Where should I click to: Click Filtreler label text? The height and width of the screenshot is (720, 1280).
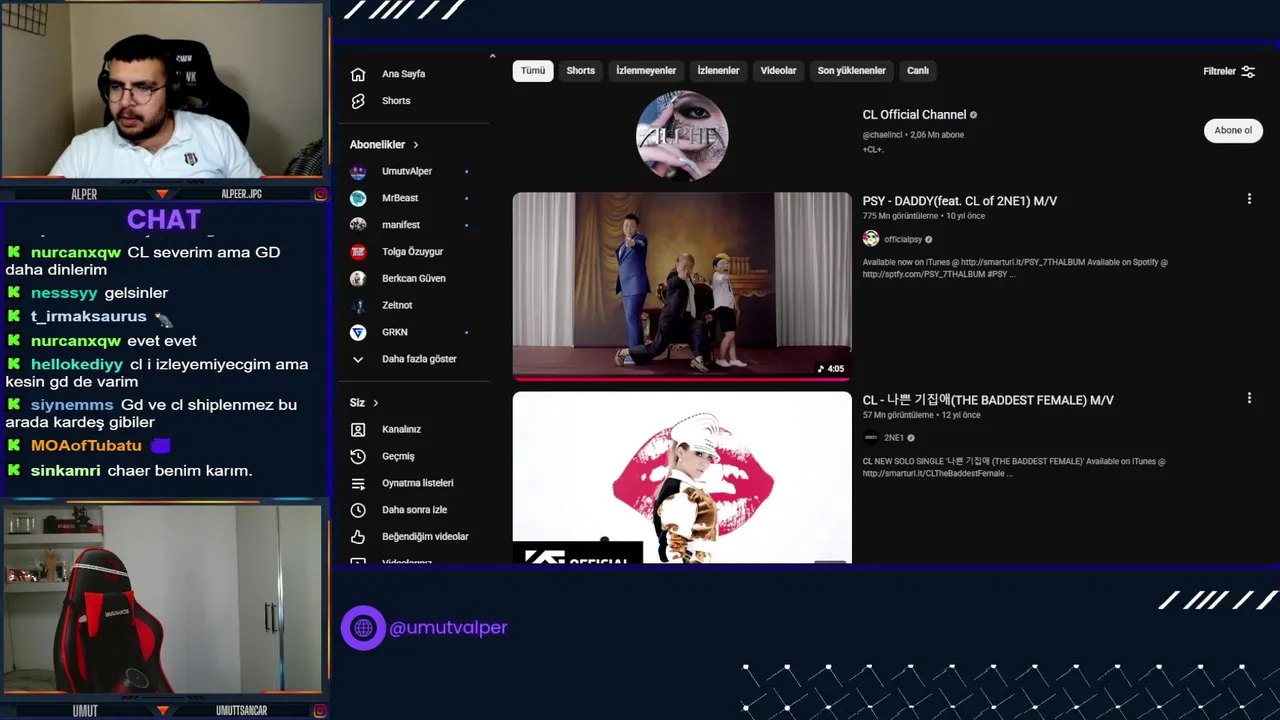click(1219, 71)
